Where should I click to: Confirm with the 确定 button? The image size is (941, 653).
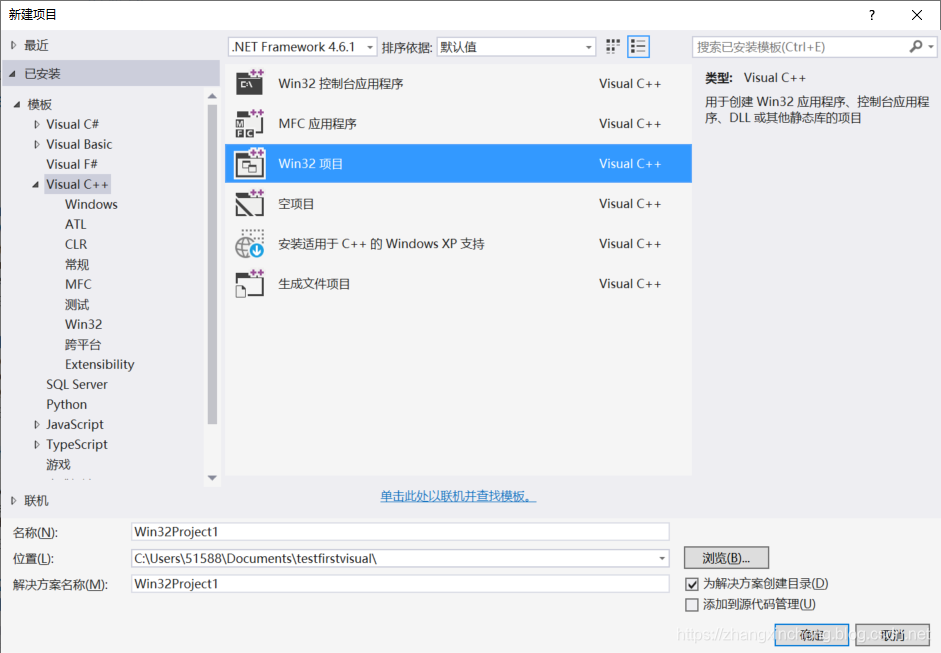(811, 635)
